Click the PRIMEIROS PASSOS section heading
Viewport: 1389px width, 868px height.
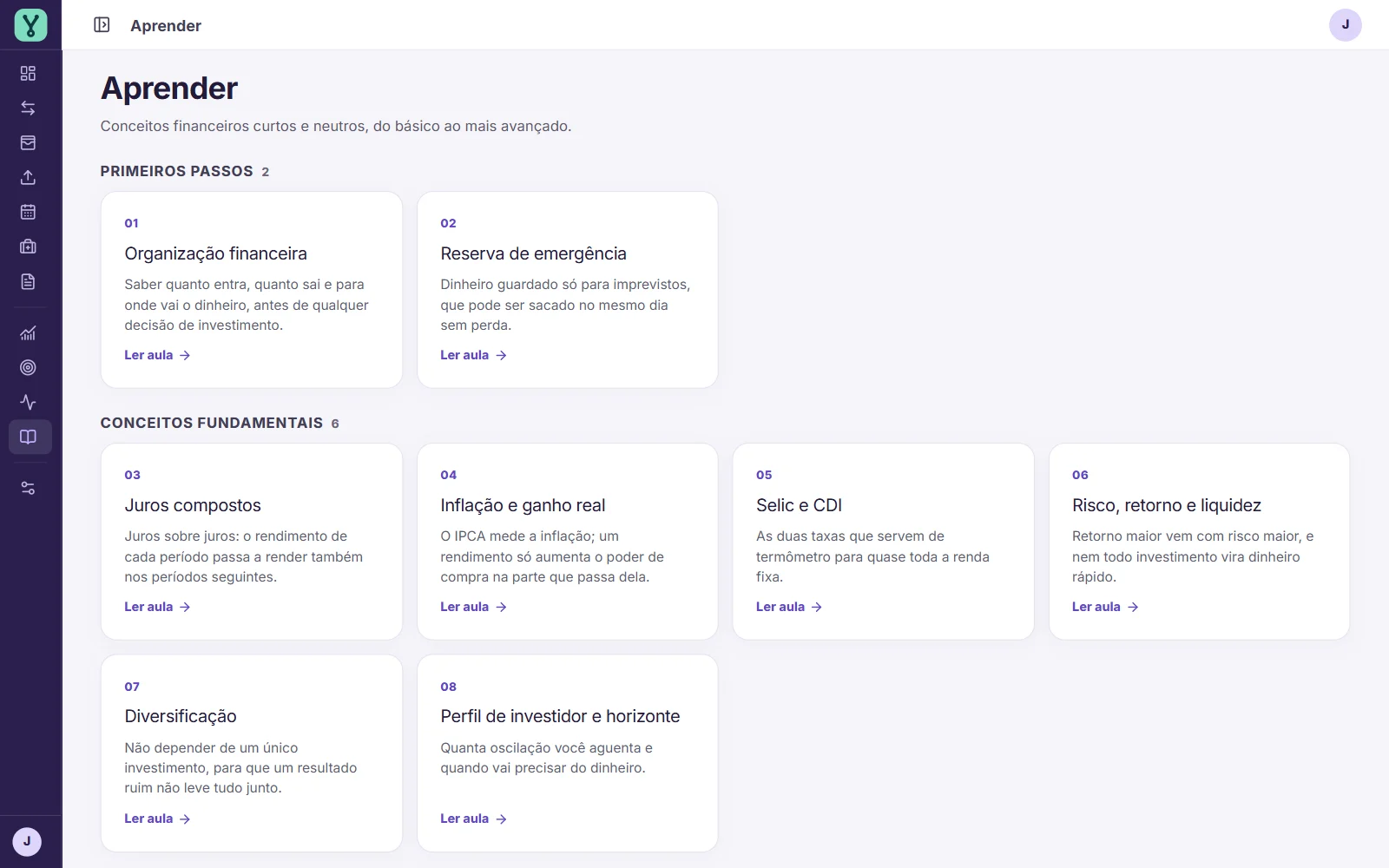click(176, 171)
